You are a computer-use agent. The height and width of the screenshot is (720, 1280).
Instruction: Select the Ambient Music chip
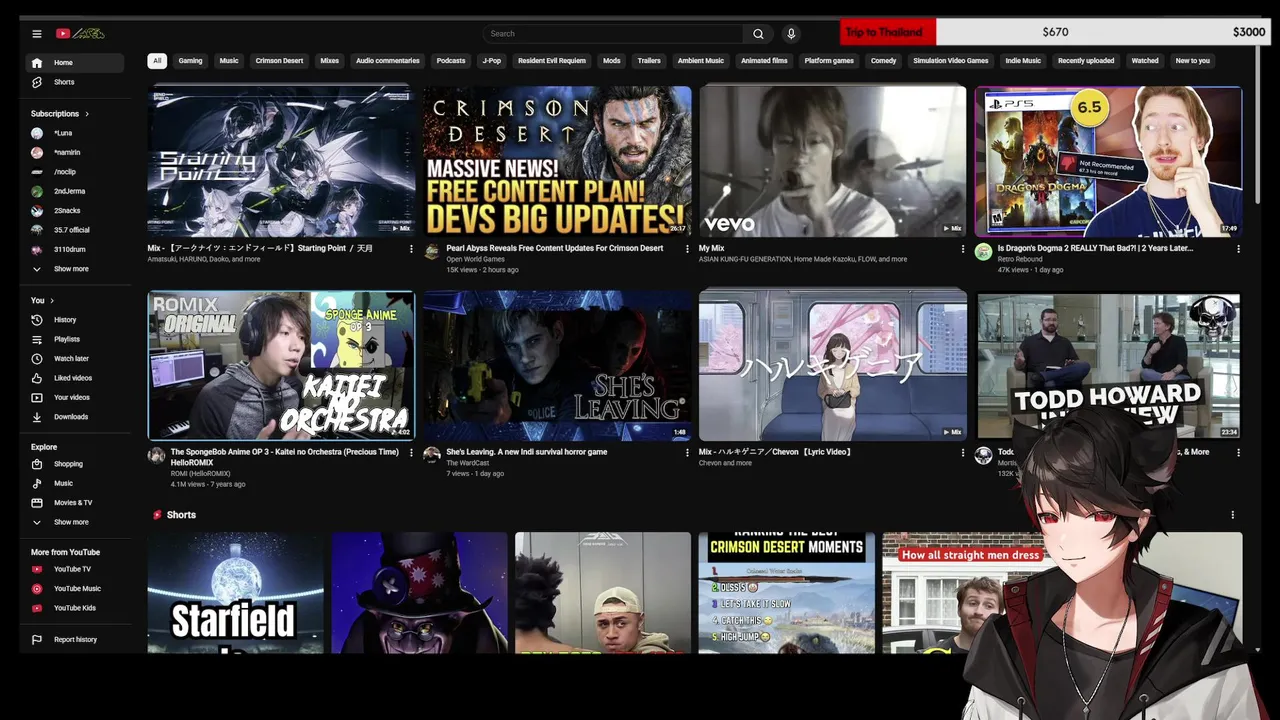pos(701,61)
